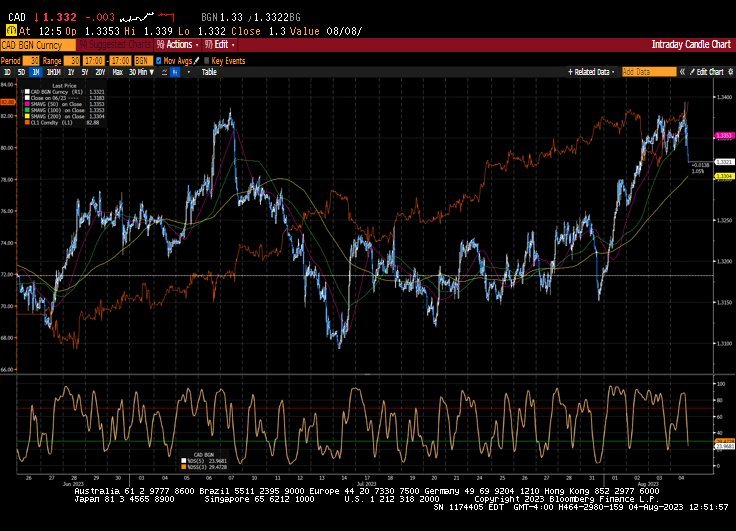Enable the Key Events checkbox
The image size is (736, 531).
(207, 60)
